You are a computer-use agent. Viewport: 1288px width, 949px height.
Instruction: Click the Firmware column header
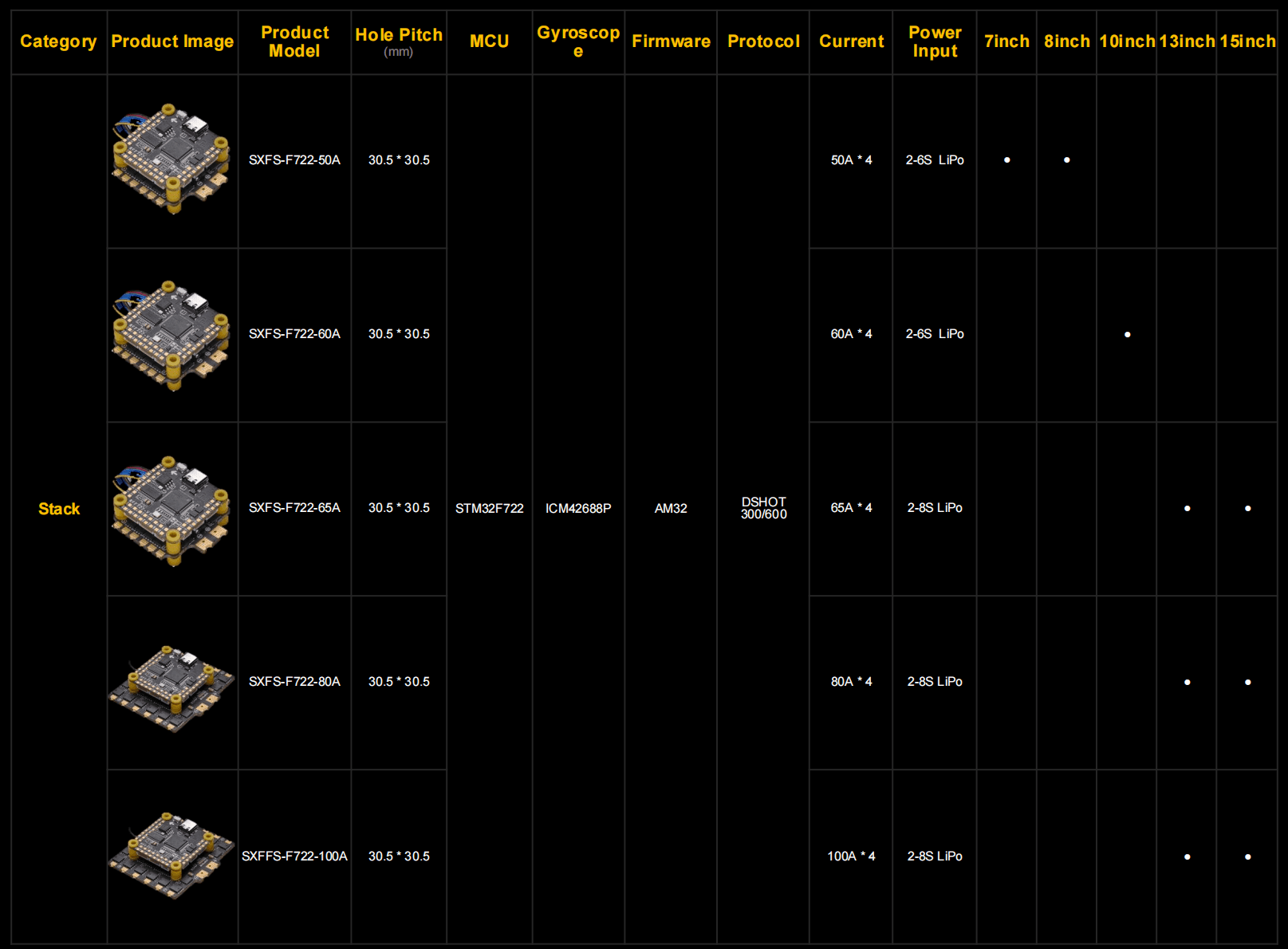[x=671, y=41]
